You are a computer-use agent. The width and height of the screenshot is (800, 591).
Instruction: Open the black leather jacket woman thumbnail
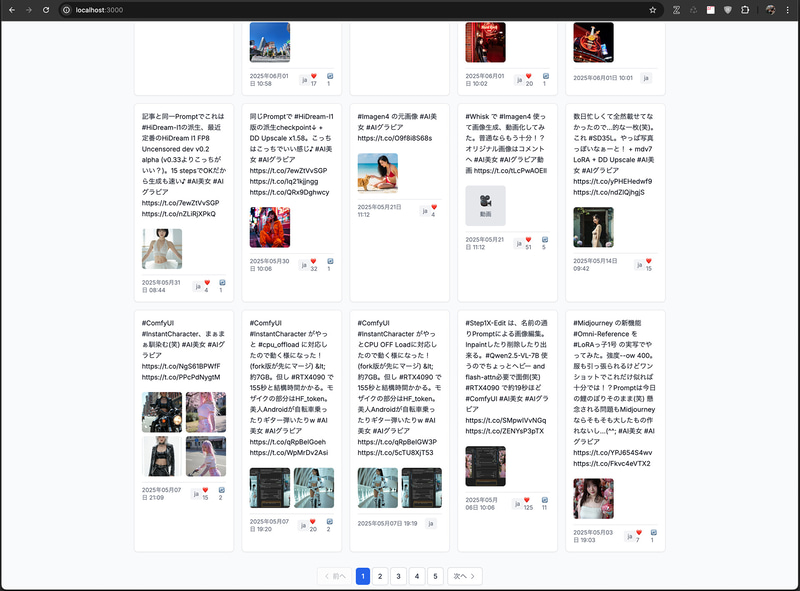[162, 456]
